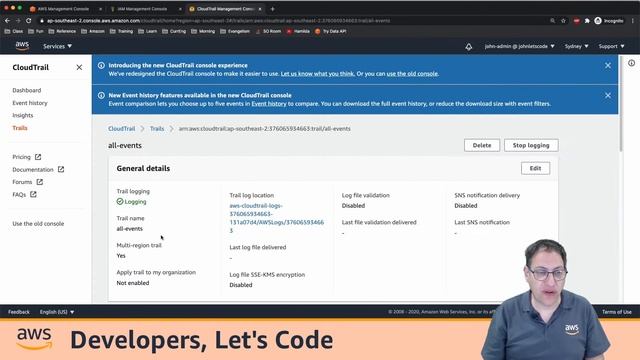Click the AWS logo home icon
This screenshot has height=360, width=640.
[22, 46]
